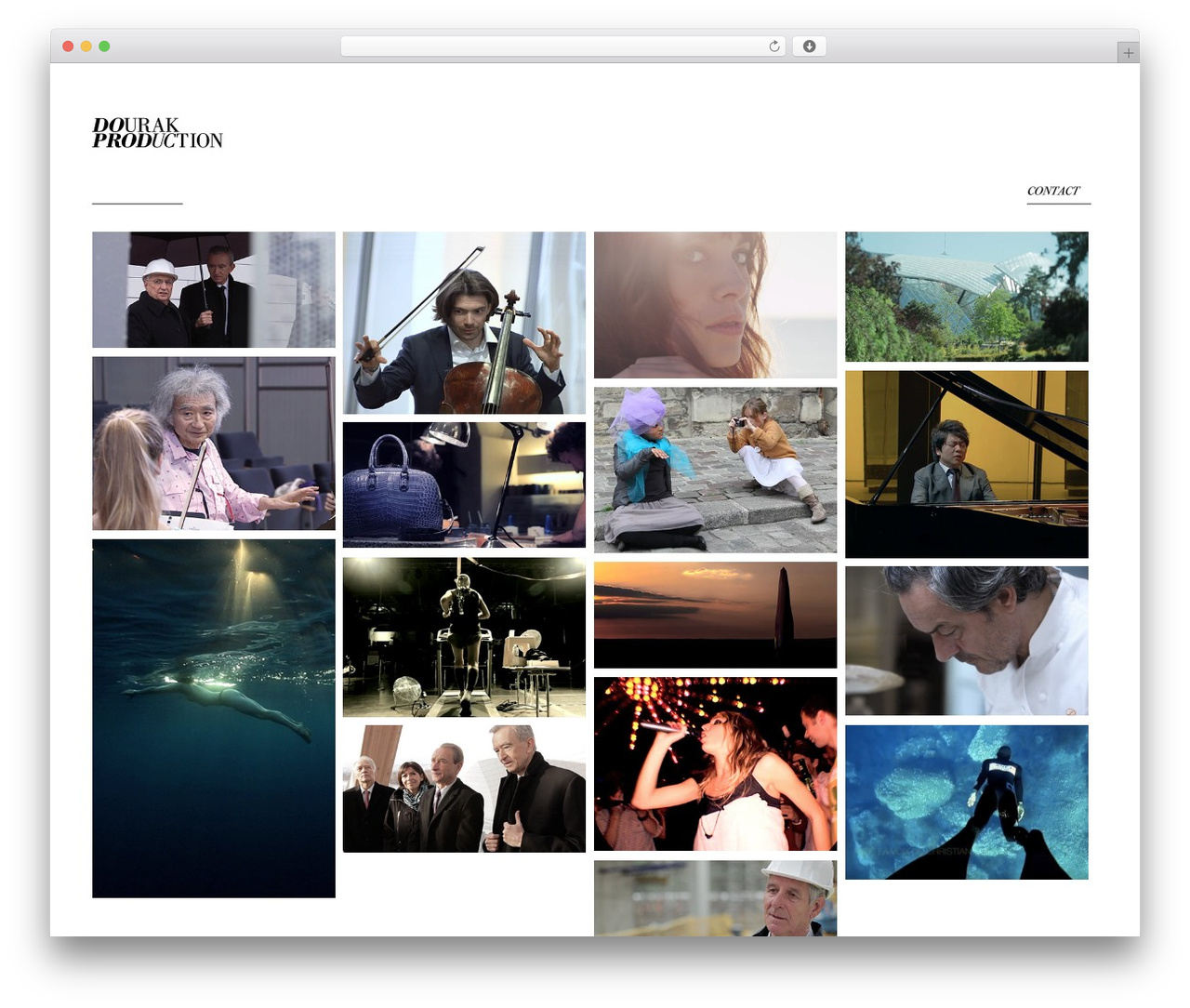Open the two men under umbrella thumbnail
Viewport: 1190px width, 1008px height.
(214, 289)
